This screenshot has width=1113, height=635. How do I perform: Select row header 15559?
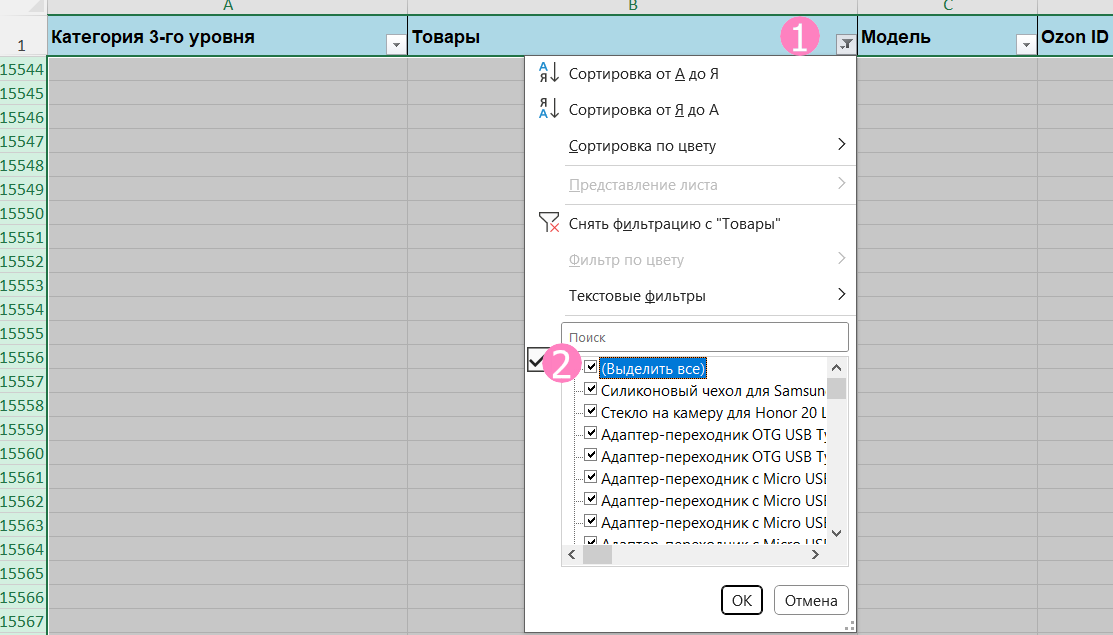(23, 429)
